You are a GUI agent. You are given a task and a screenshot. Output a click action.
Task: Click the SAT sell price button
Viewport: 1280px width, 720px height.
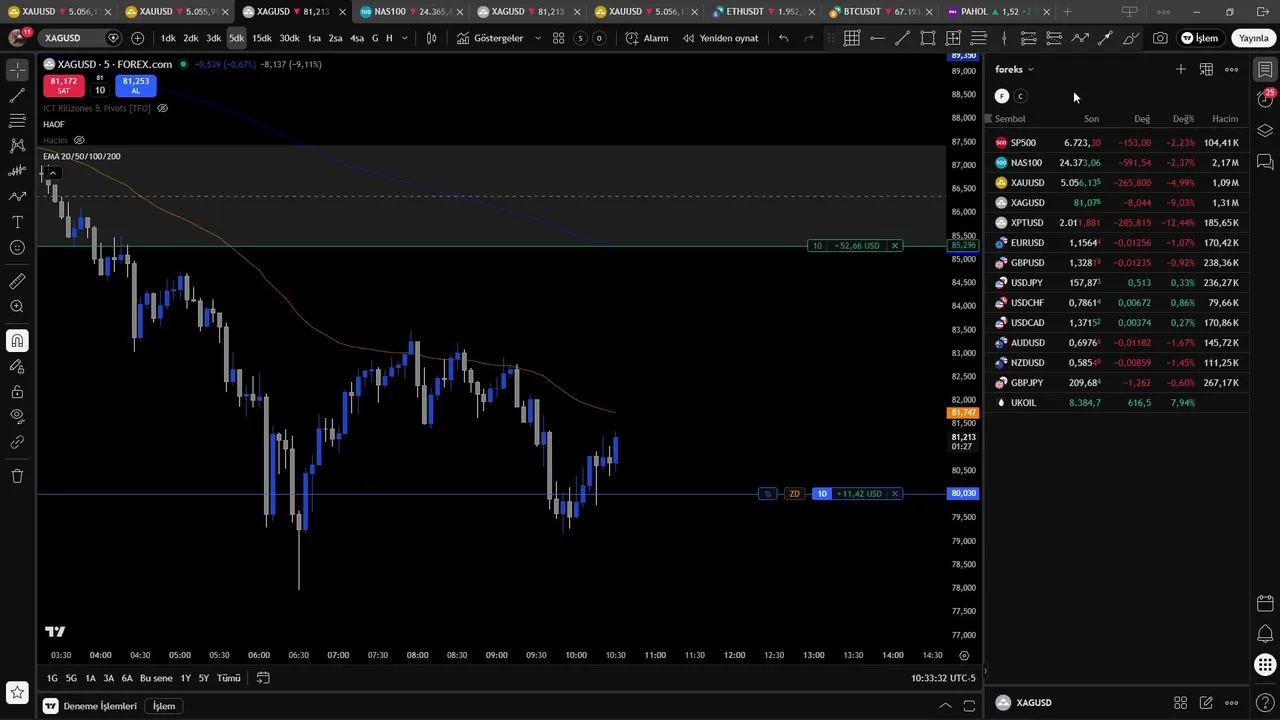pyautogui.click(x=63, y=85)
